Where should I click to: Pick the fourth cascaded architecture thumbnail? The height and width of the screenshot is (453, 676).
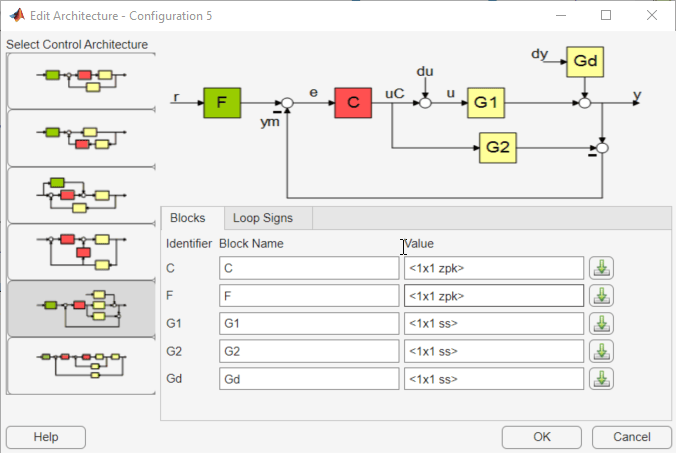tap(81, 252)
